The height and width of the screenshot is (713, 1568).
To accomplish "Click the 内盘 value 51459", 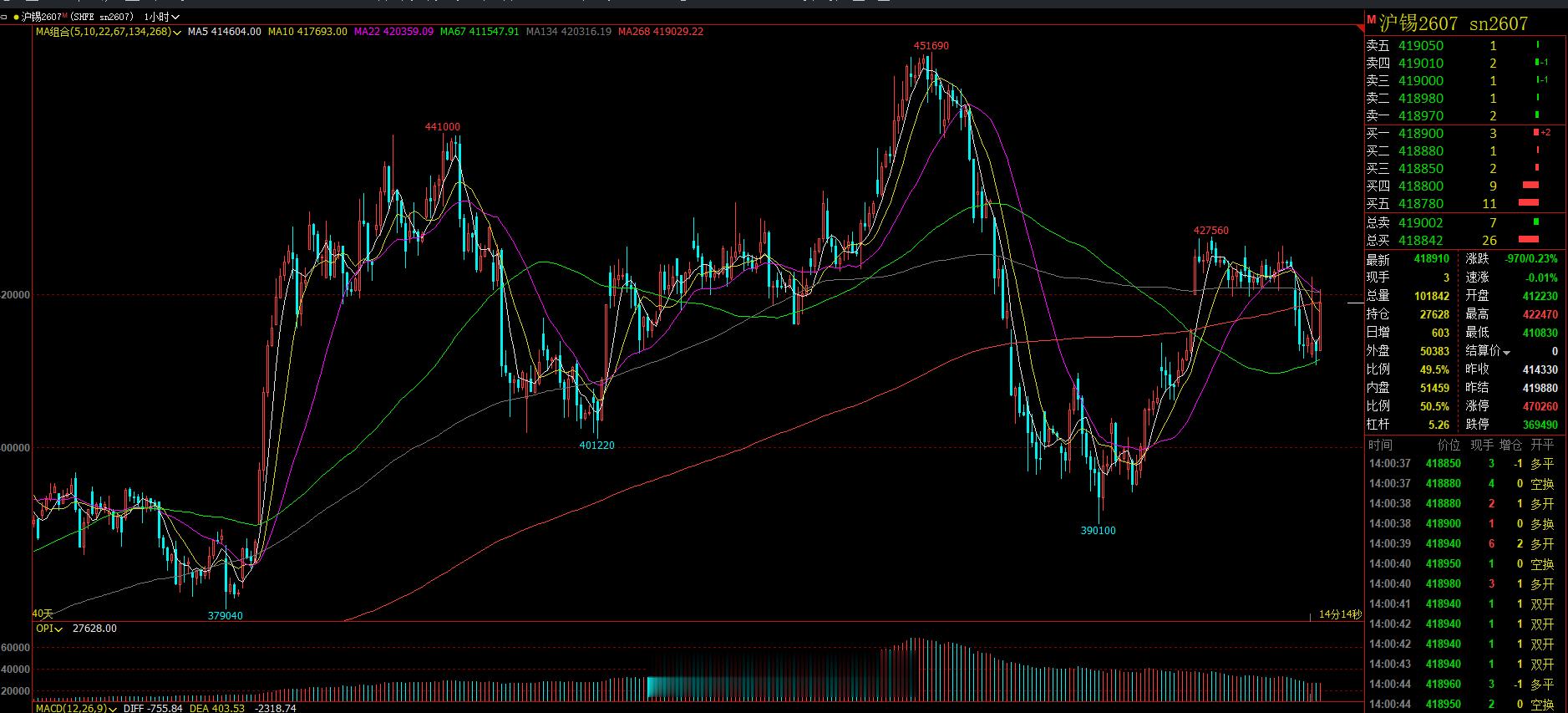I will click(1434, 388).
